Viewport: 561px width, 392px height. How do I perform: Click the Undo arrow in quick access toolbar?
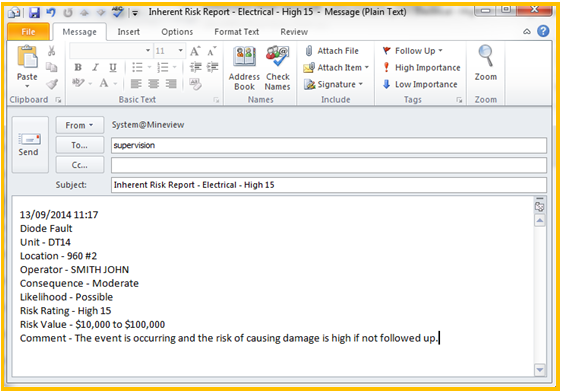51,13
